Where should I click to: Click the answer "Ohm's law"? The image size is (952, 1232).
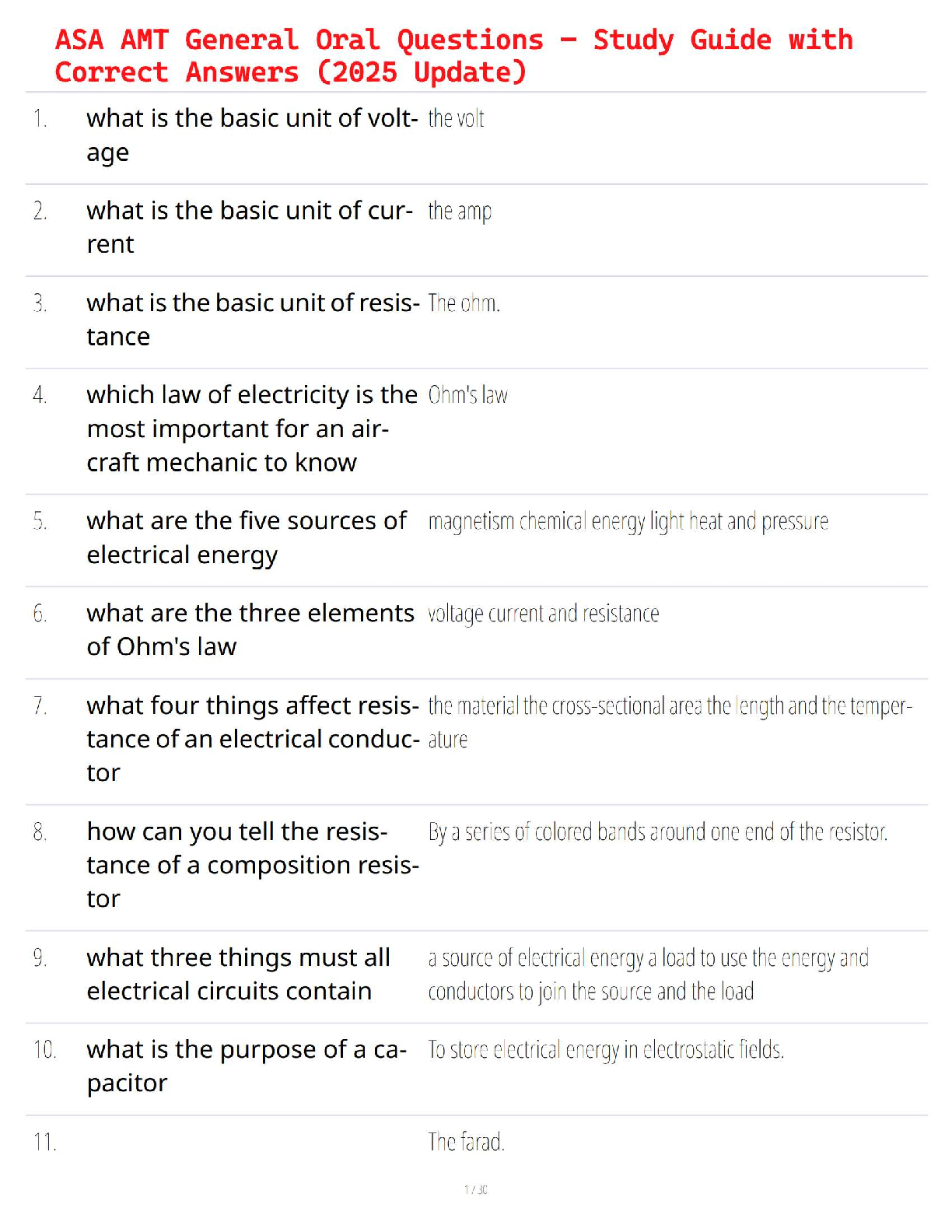tap(467, 396)
